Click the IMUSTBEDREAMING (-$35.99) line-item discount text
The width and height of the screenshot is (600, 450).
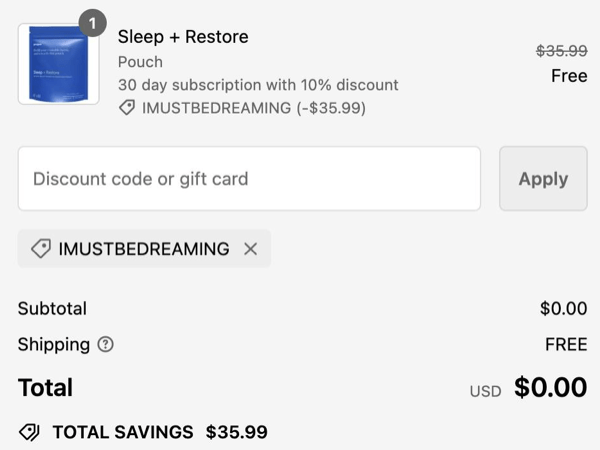254,108
